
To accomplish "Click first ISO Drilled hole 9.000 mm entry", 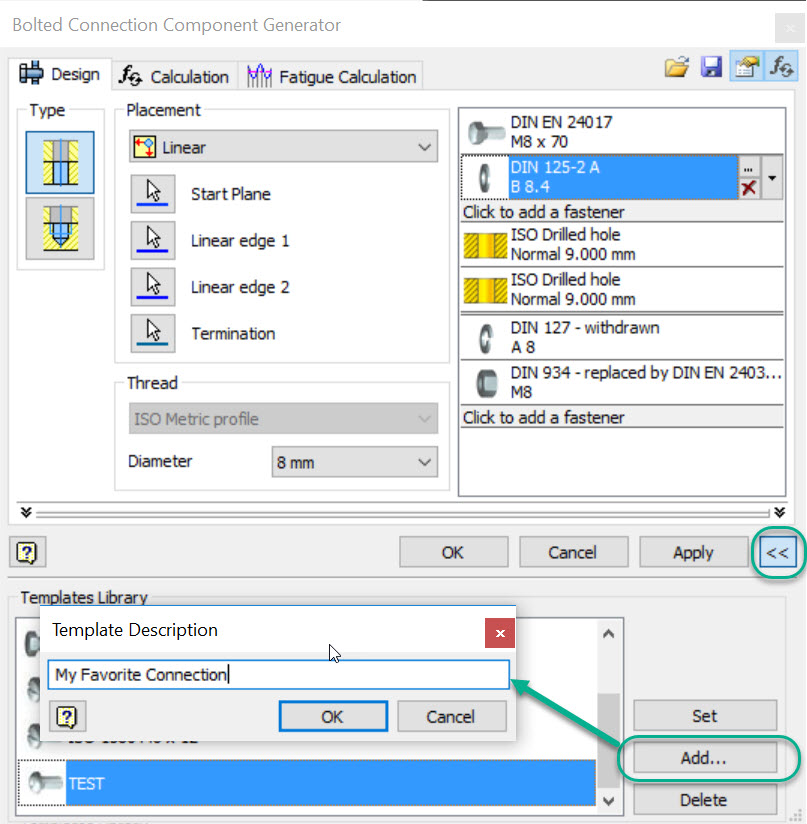I will (x=622, y=244).
